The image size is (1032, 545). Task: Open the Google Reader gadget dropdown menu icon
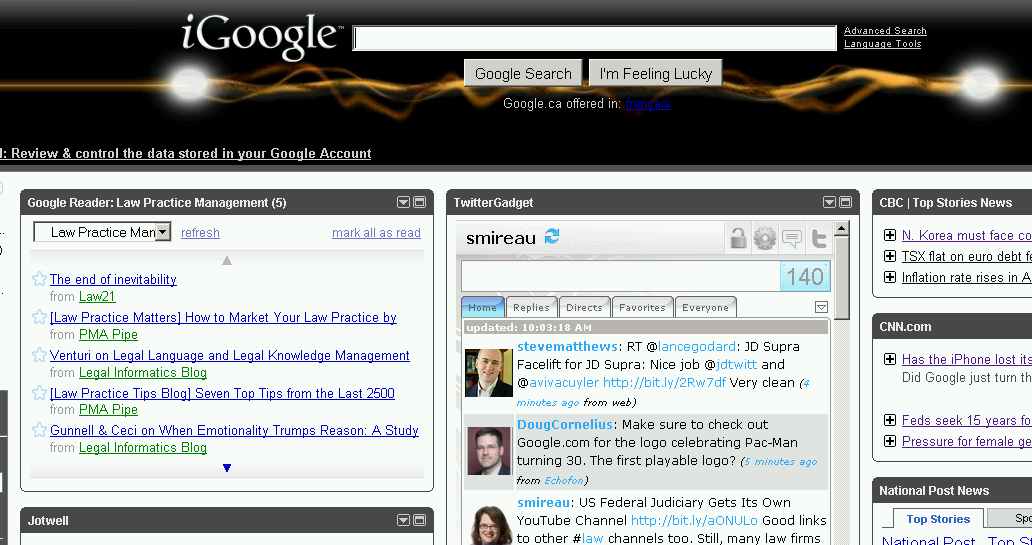pyautogui.click(x=403, y=202)
